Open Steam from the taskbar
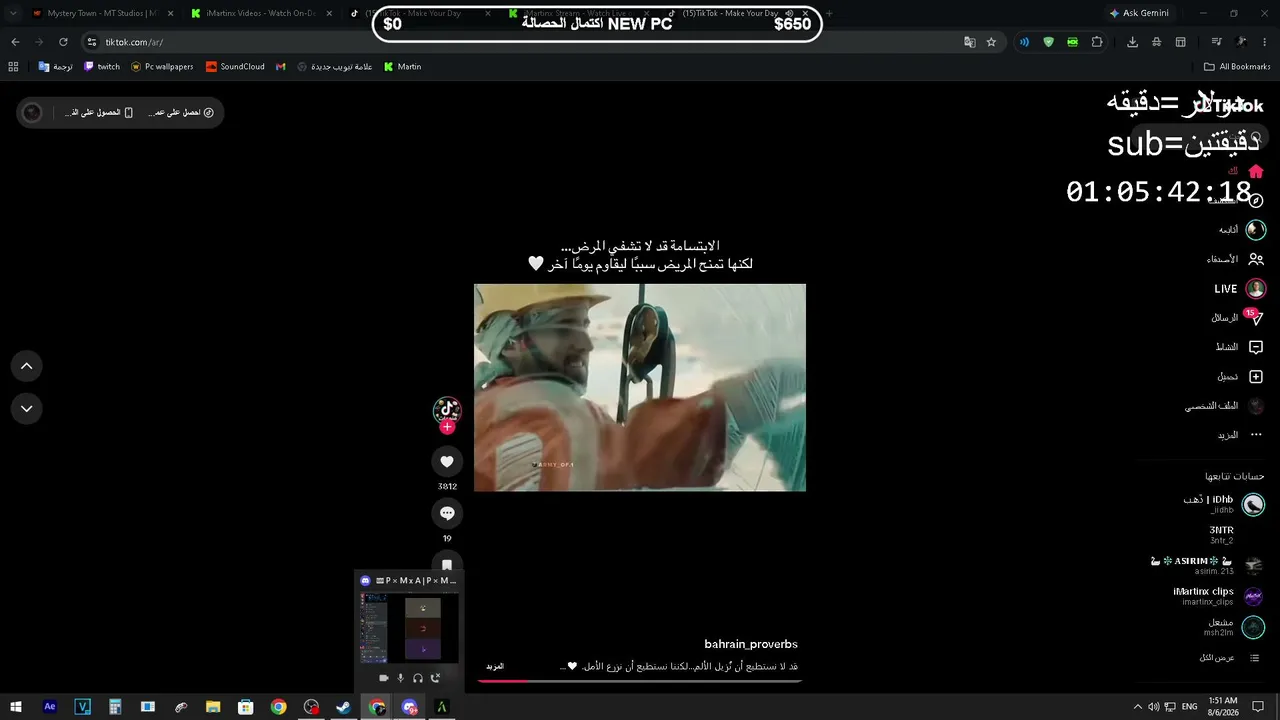The height and width of the screenshot is (720, 1280). click(x=343, y=707)
